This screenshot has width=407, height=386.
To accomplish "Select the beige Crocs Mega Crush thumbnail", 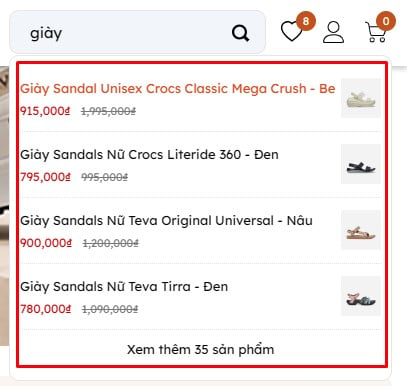I will click(361, 98).
